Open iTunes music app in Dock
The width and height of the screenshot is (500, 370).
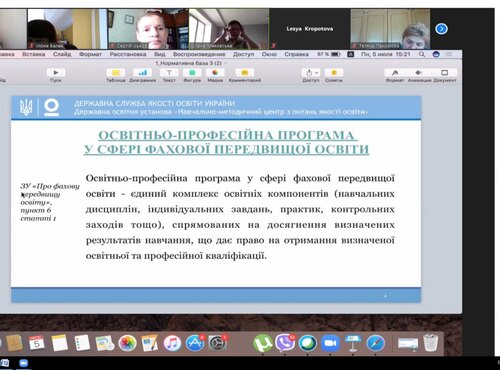(x=172, y=343)
